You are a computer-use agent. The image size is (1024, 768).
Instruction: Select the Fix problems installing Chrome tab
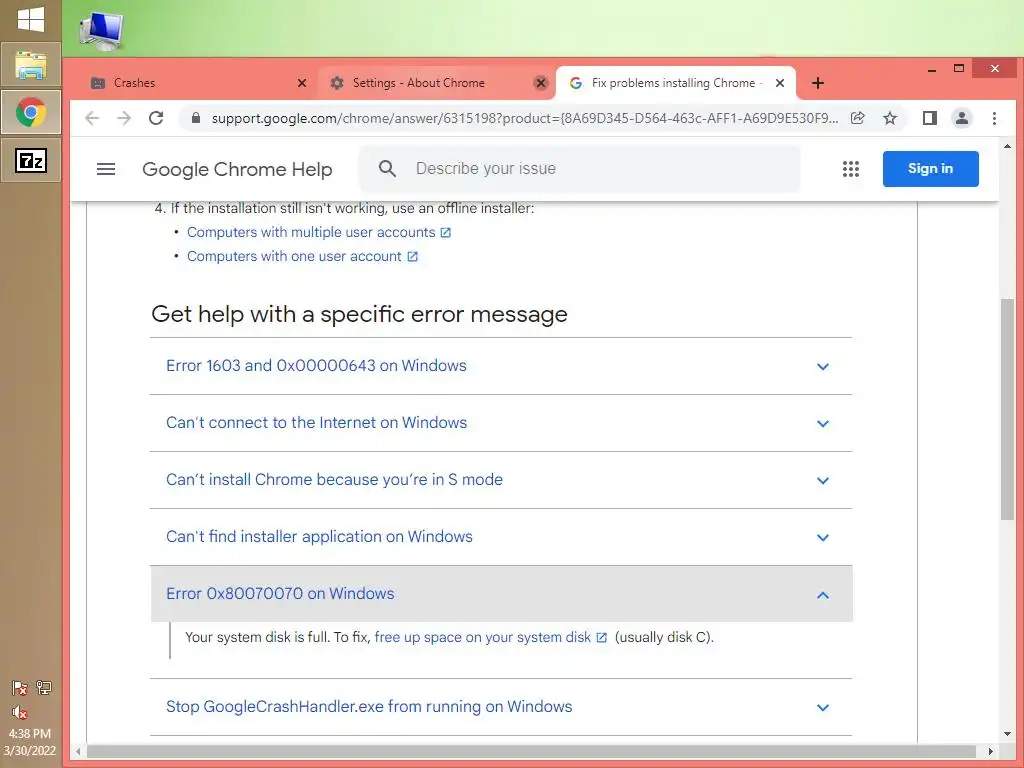[676, 83]
